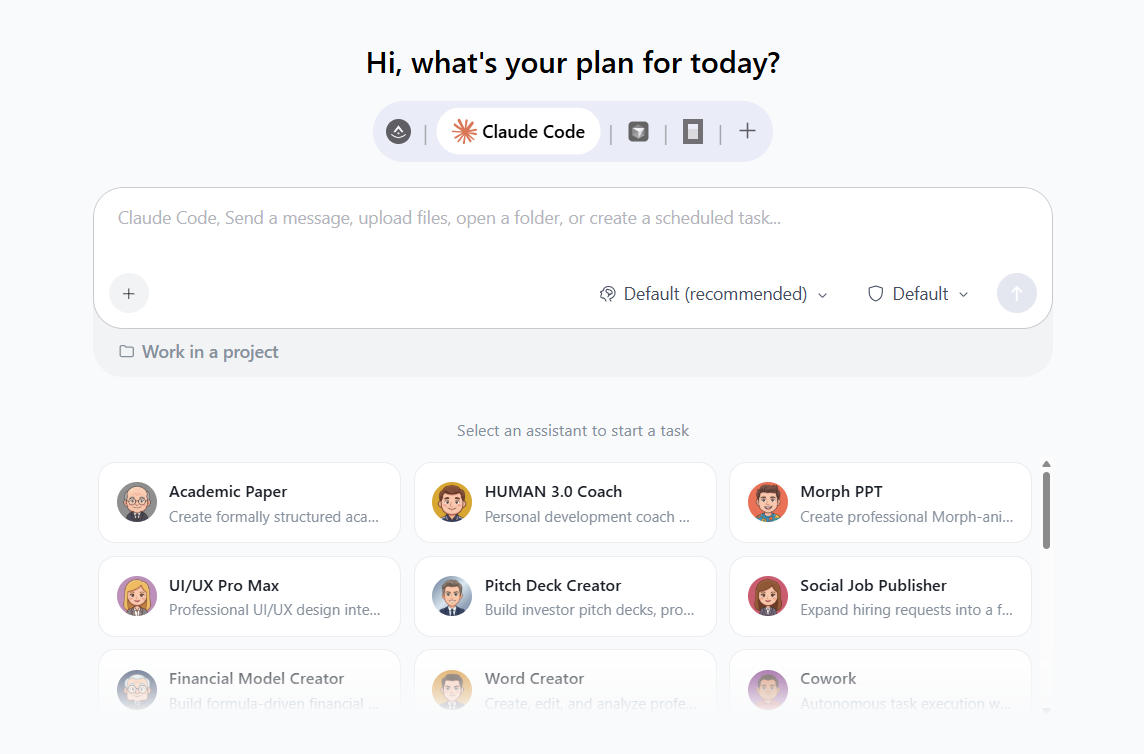The height and width of the screenshot is (754, 1144).
Task: Select the Financial Model Creator assistant
Action: 250,682
